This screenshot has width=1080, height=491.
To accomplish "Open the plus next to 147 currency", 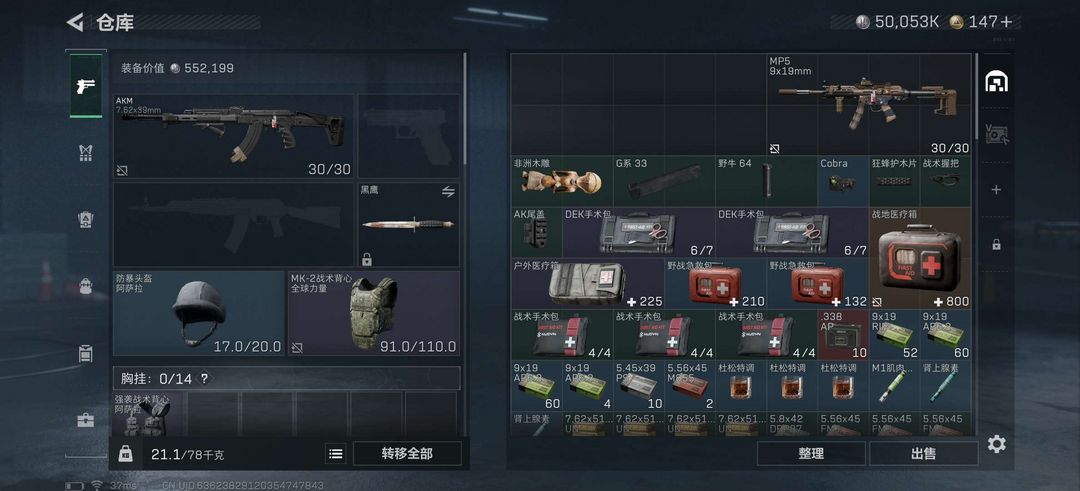I will [1006, 22].
